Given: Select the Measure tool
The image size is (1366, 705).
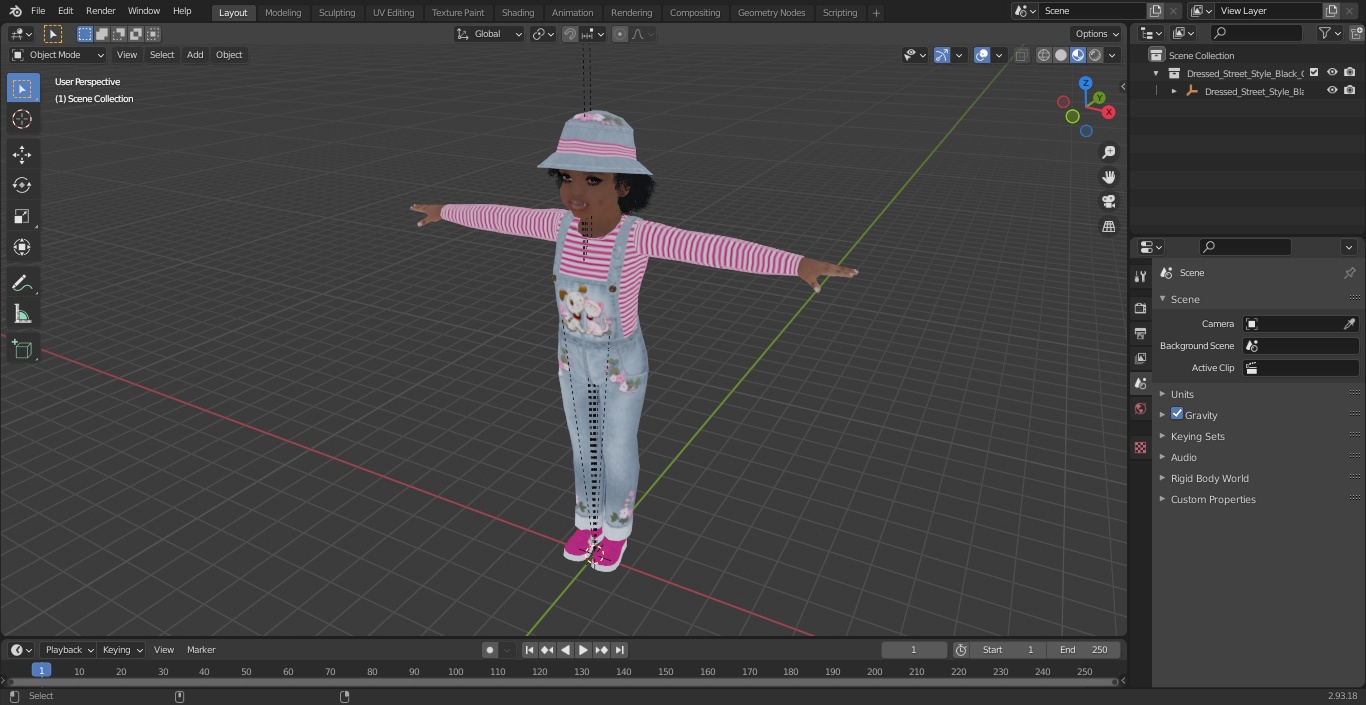Looking at the screenshot, I should click(22, 315).
